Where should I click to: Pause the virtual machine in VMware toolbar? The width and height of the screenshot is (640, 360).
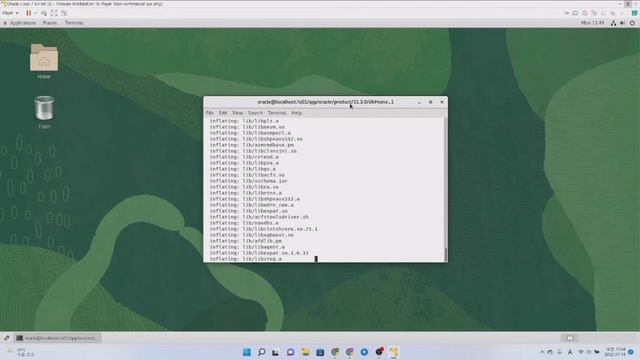pos(29,13)
